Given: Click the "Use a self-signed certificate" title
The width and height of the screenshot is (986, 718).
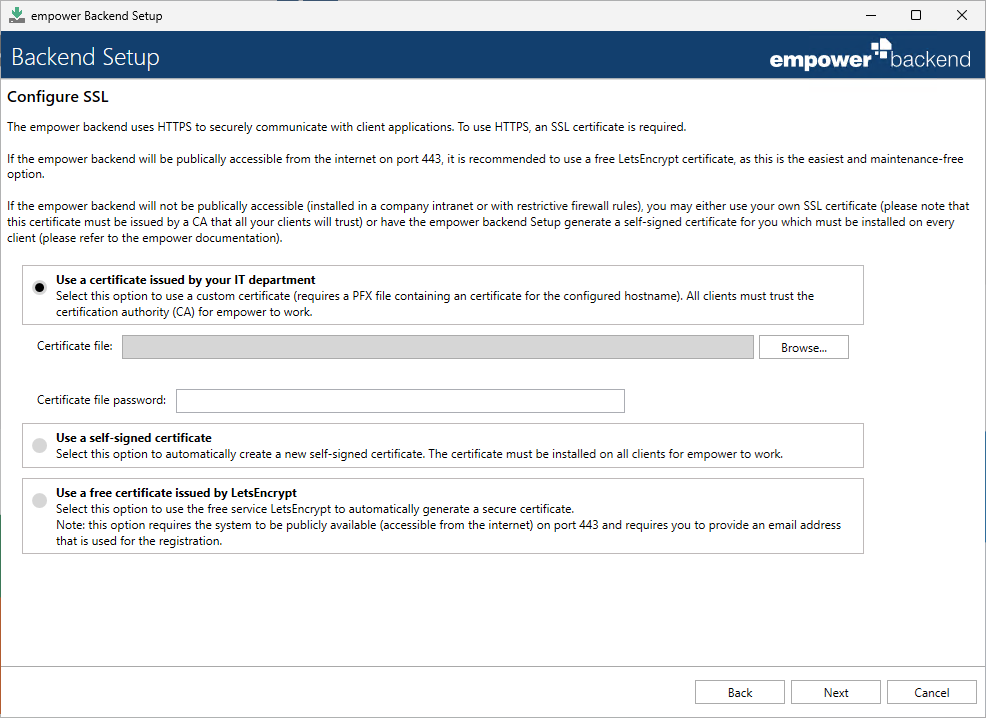Looking at the screenshot, I should [x=133, y=438].
